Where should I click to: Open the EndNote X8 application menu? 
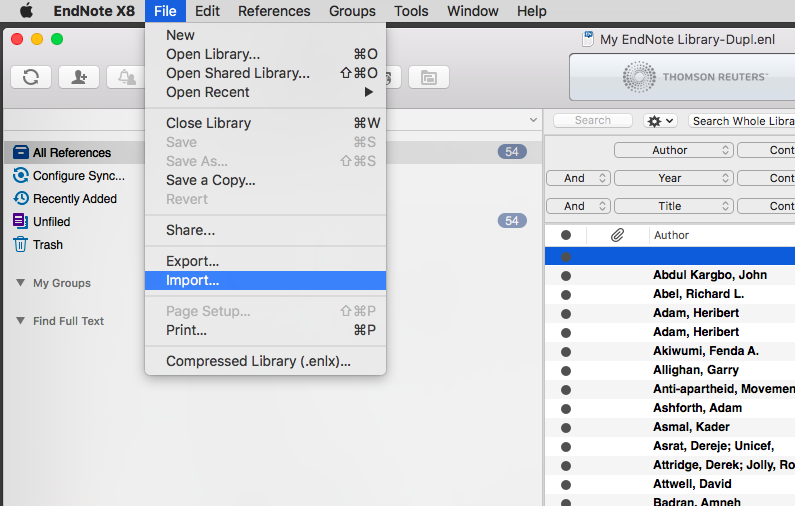(94, 11)
